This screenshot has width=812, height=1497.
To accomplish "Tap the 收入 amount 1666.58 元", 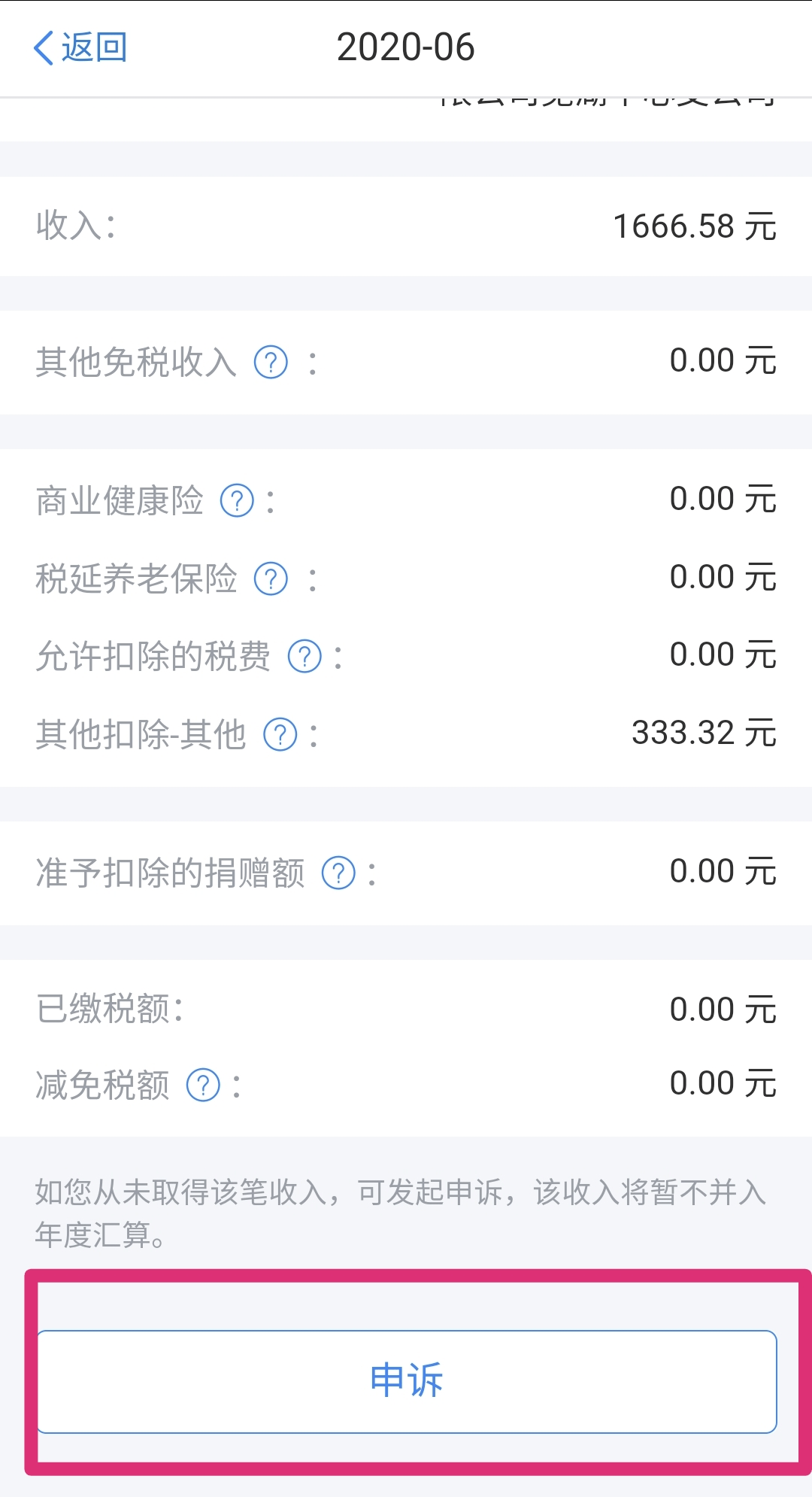I will click(x=694, y=226).
